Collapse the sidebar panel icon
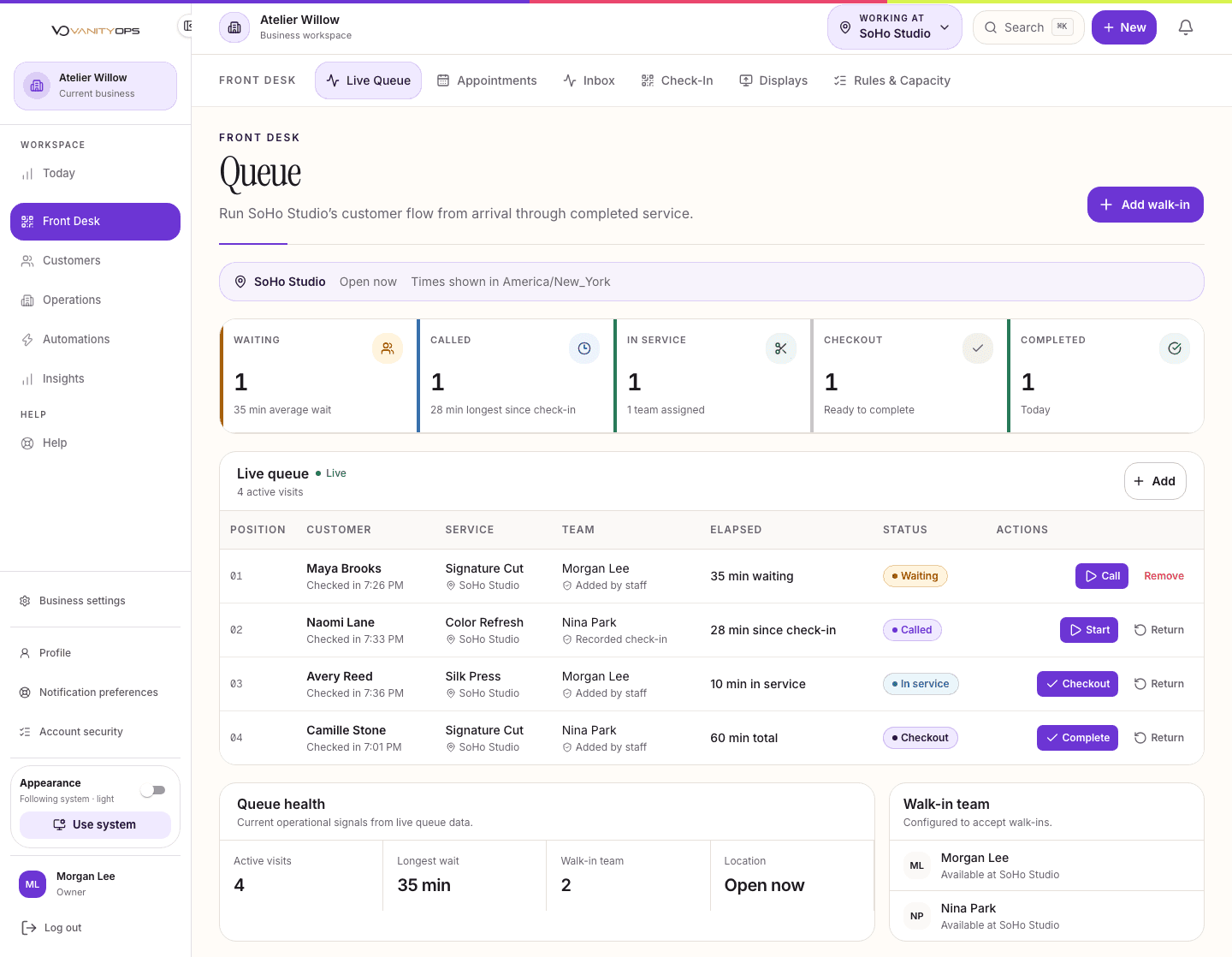This screenshot has width=1232, height=957. (x=187, y=27)
